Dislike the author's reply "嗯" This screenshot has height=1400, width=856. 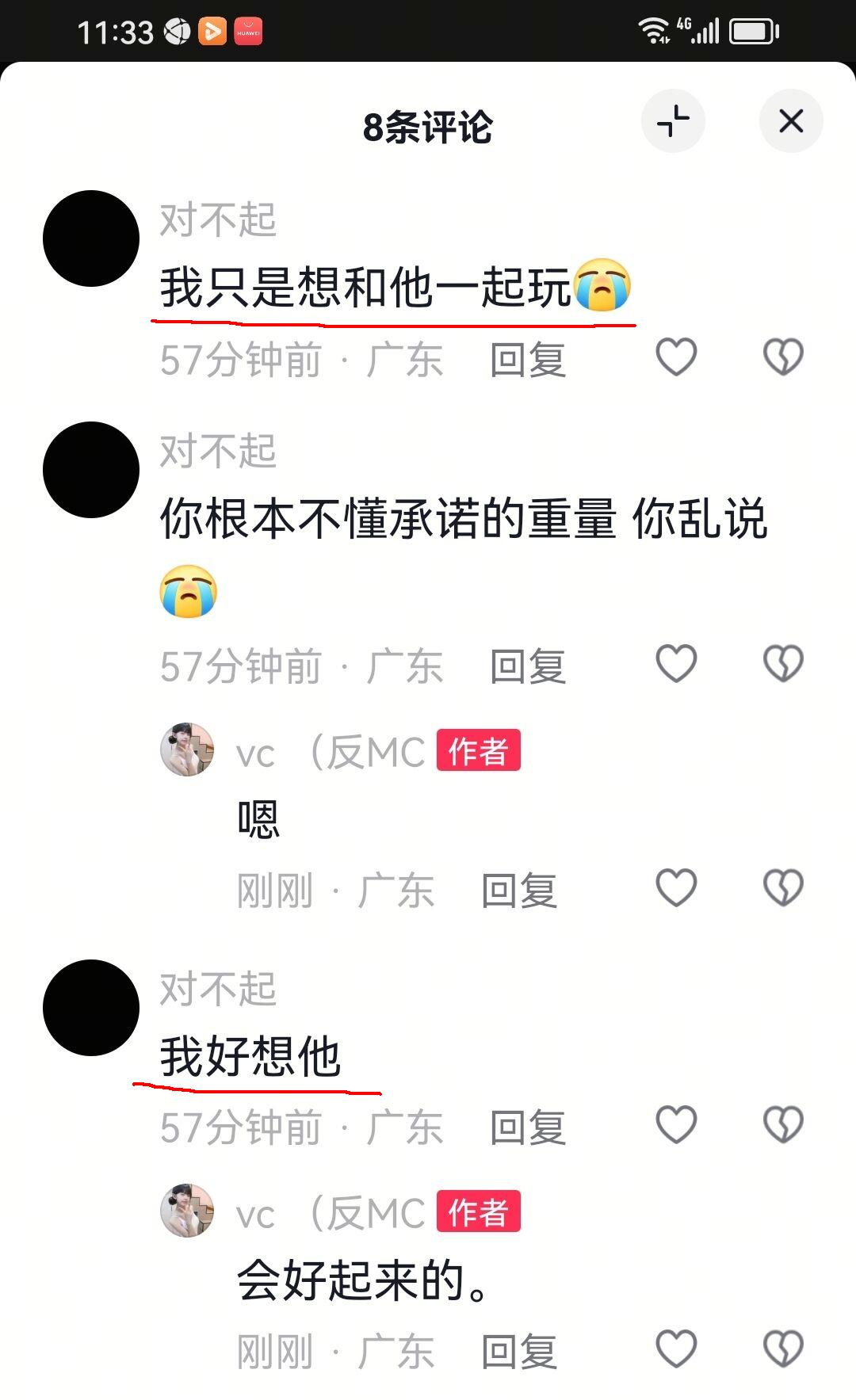click(783, 887)
